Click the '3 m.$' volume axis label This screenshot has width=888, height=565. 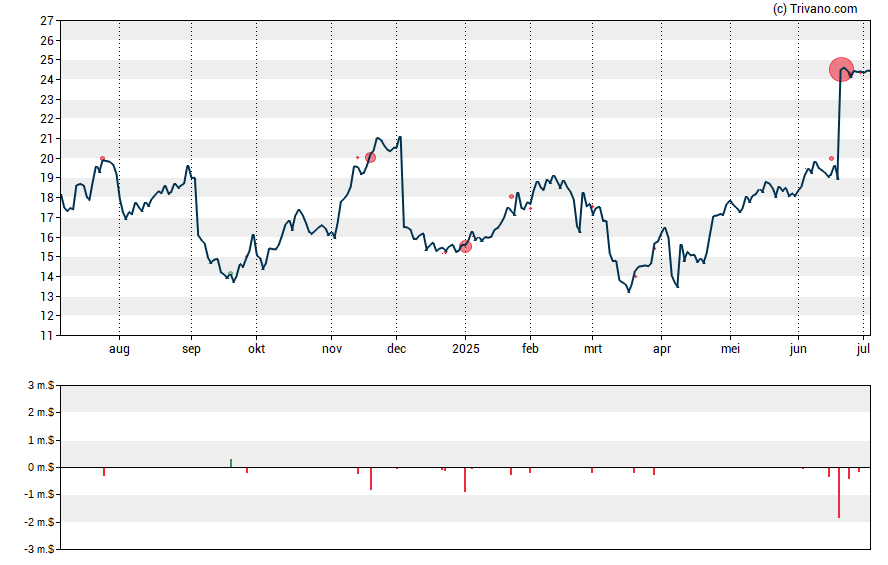(x=41, y=386)
